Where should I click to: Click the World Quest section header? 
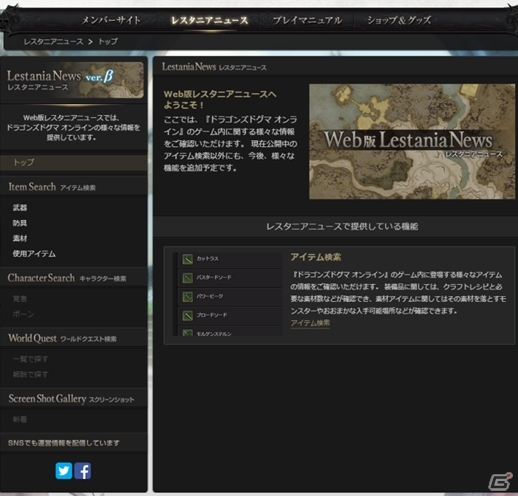[x=73, y=338]
